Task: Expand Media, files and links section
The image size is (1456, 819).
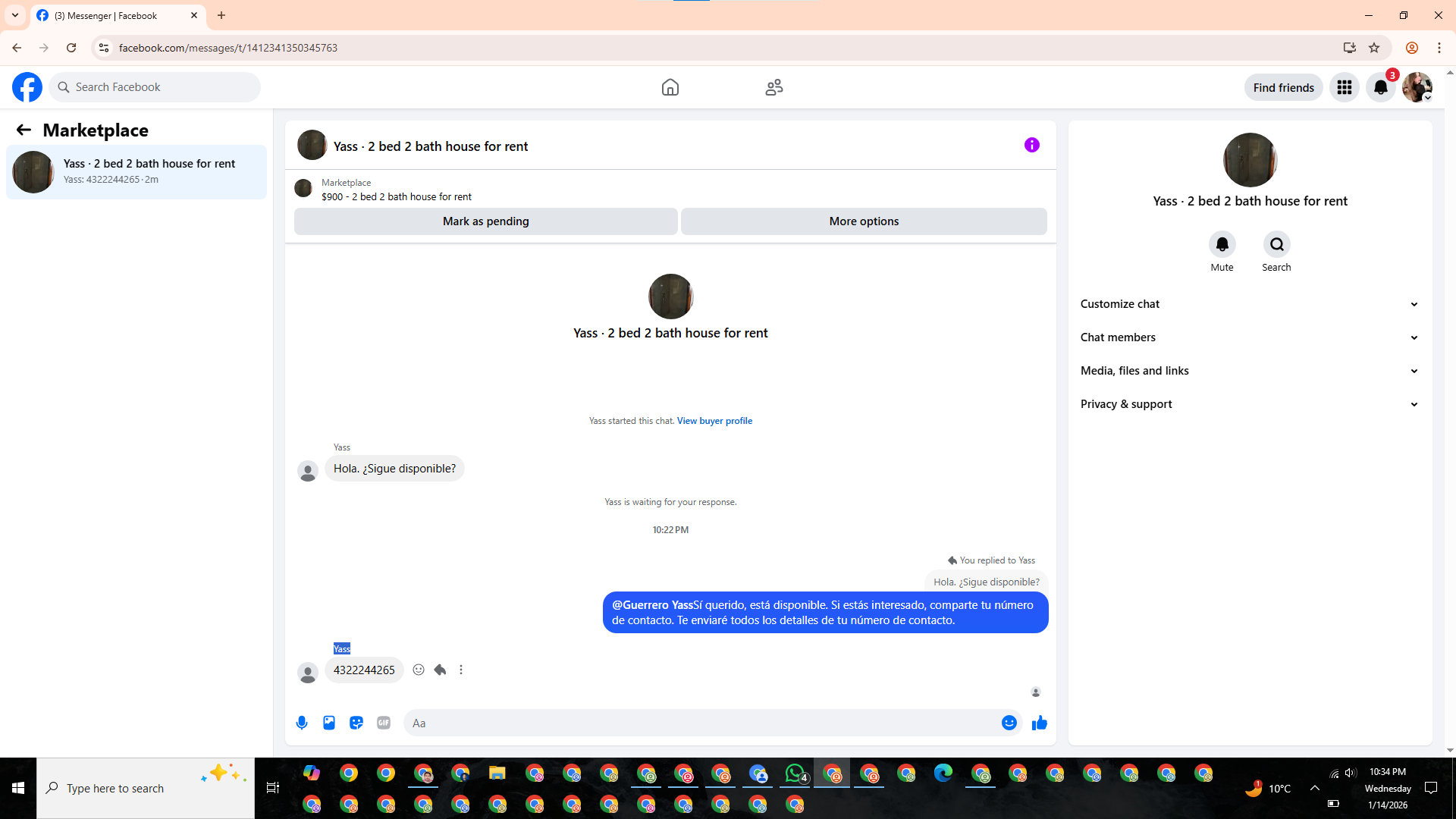Action: (1249, 371)
